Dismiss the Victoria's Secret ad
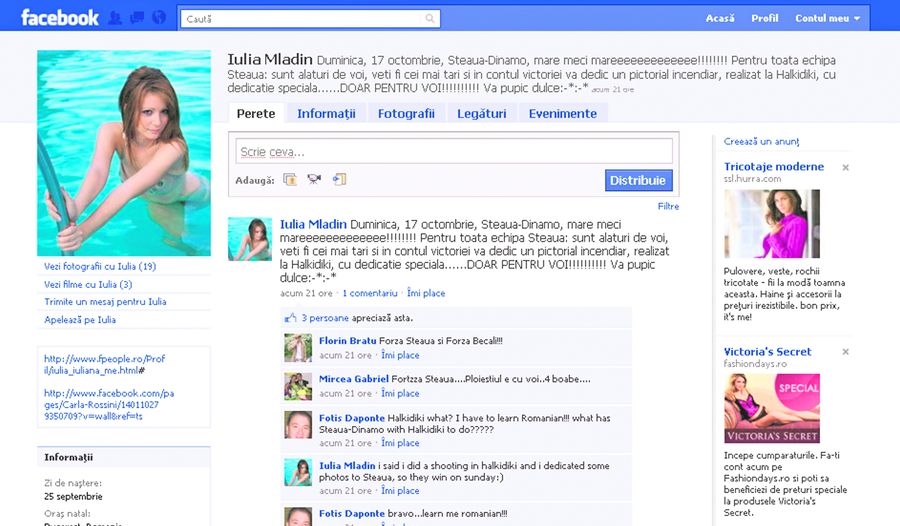The image size is (900, 526). 846,352
